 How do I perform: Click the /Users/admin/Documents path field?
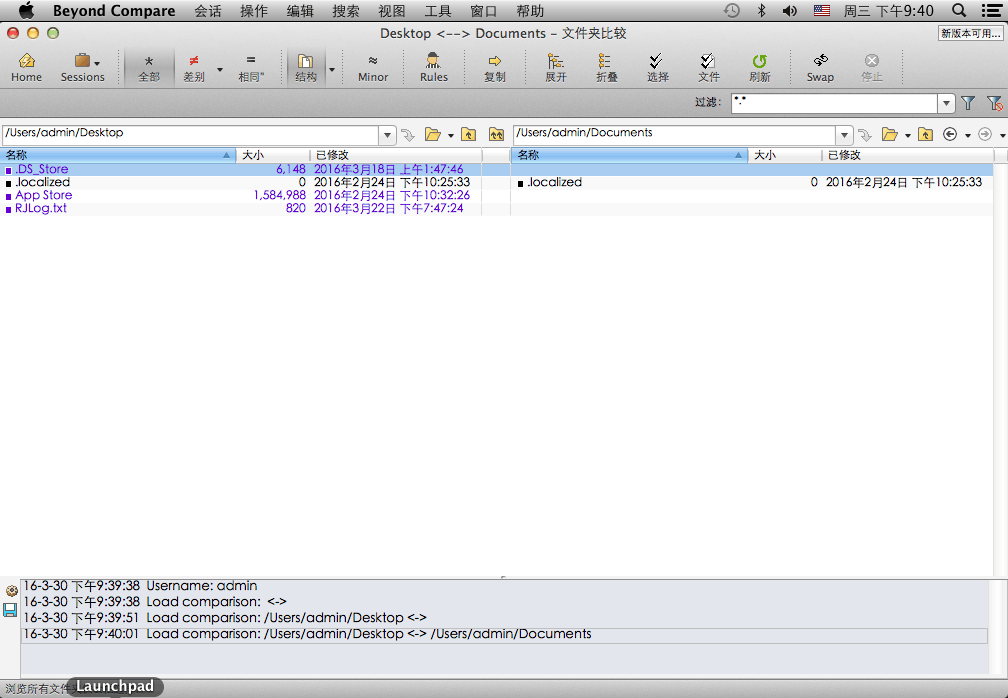pos(674,135)
